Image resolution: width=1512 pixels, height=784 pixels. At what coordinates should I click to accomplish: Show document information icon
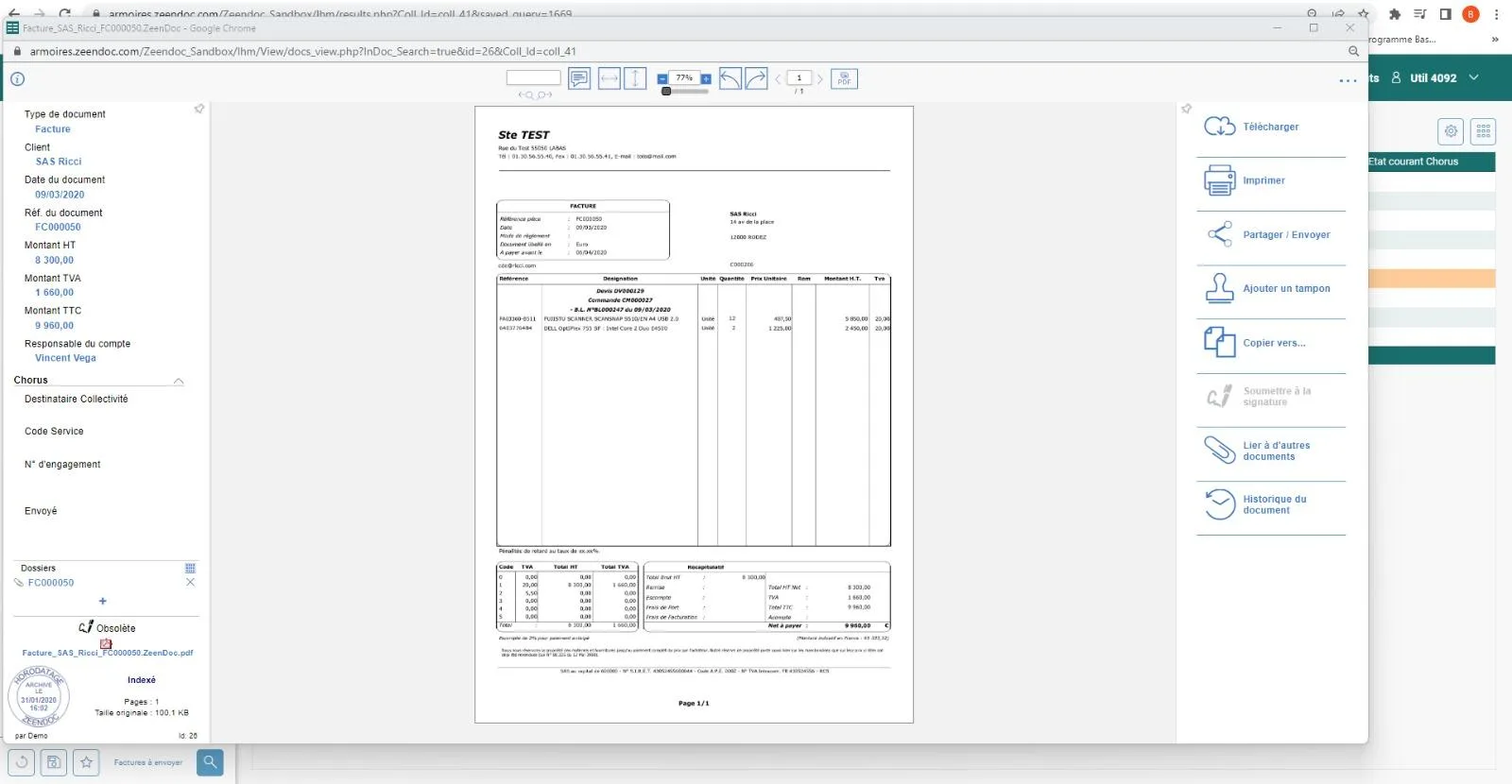point(17,78)
